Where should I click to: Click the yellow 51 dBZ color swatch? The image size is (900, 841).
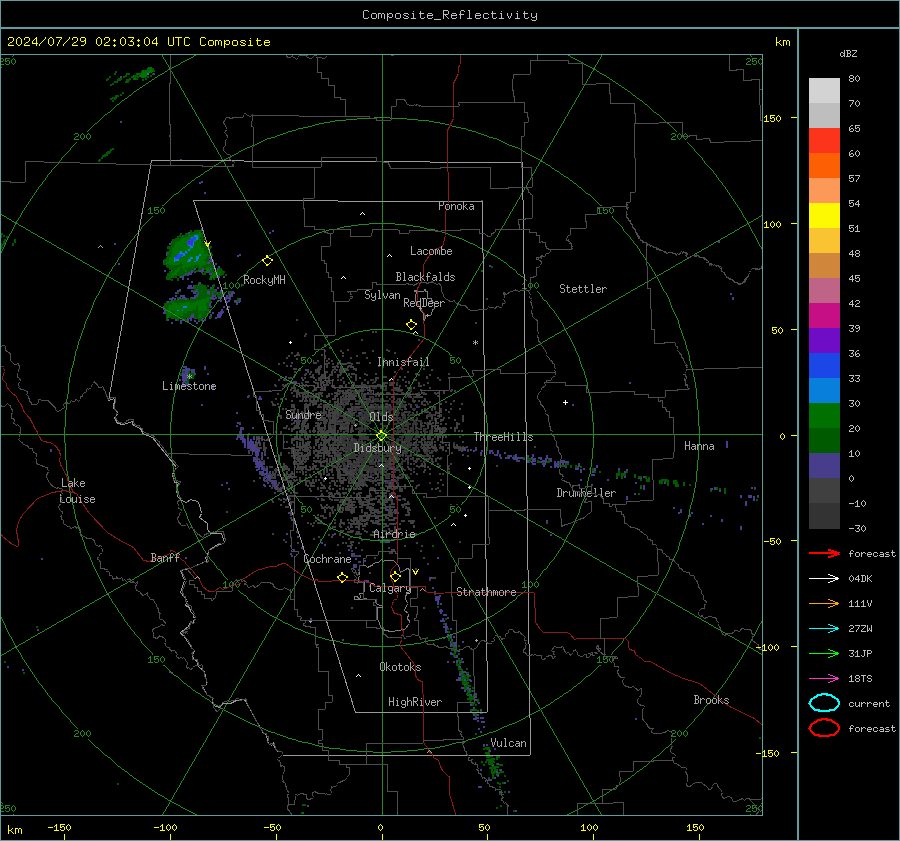[x=824, y=215]
